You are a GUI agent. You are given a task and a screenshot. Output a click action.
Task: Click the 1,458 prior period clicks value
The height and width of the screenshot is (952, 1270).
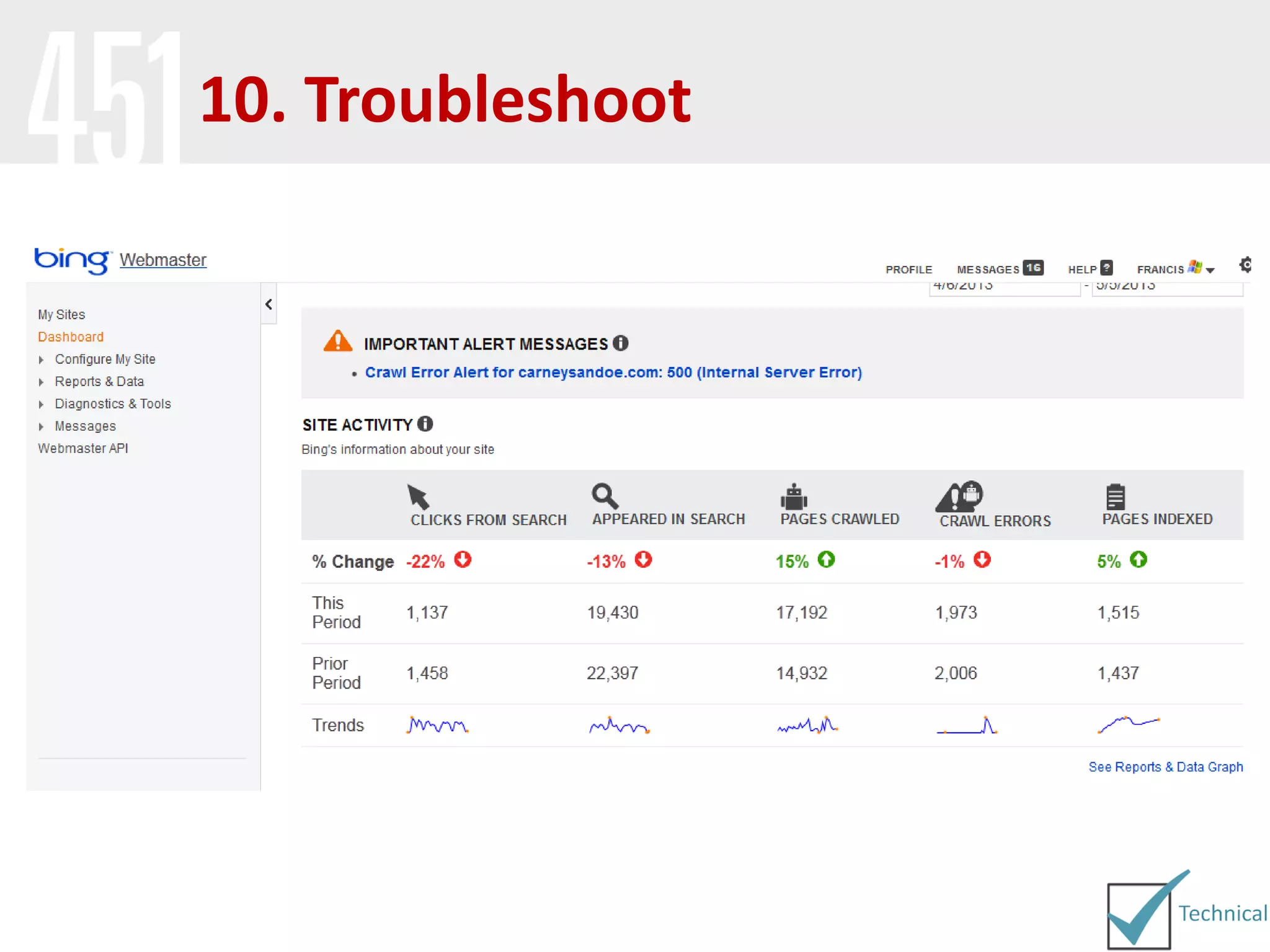[x=427, y=674]
